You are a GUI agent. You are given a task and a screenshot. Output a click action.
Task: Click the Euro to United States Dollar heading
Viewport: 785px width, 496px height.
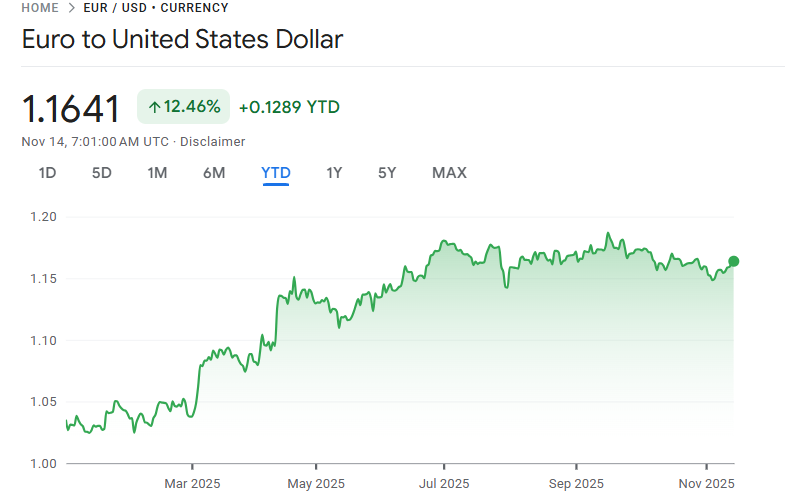coord(182,40)
